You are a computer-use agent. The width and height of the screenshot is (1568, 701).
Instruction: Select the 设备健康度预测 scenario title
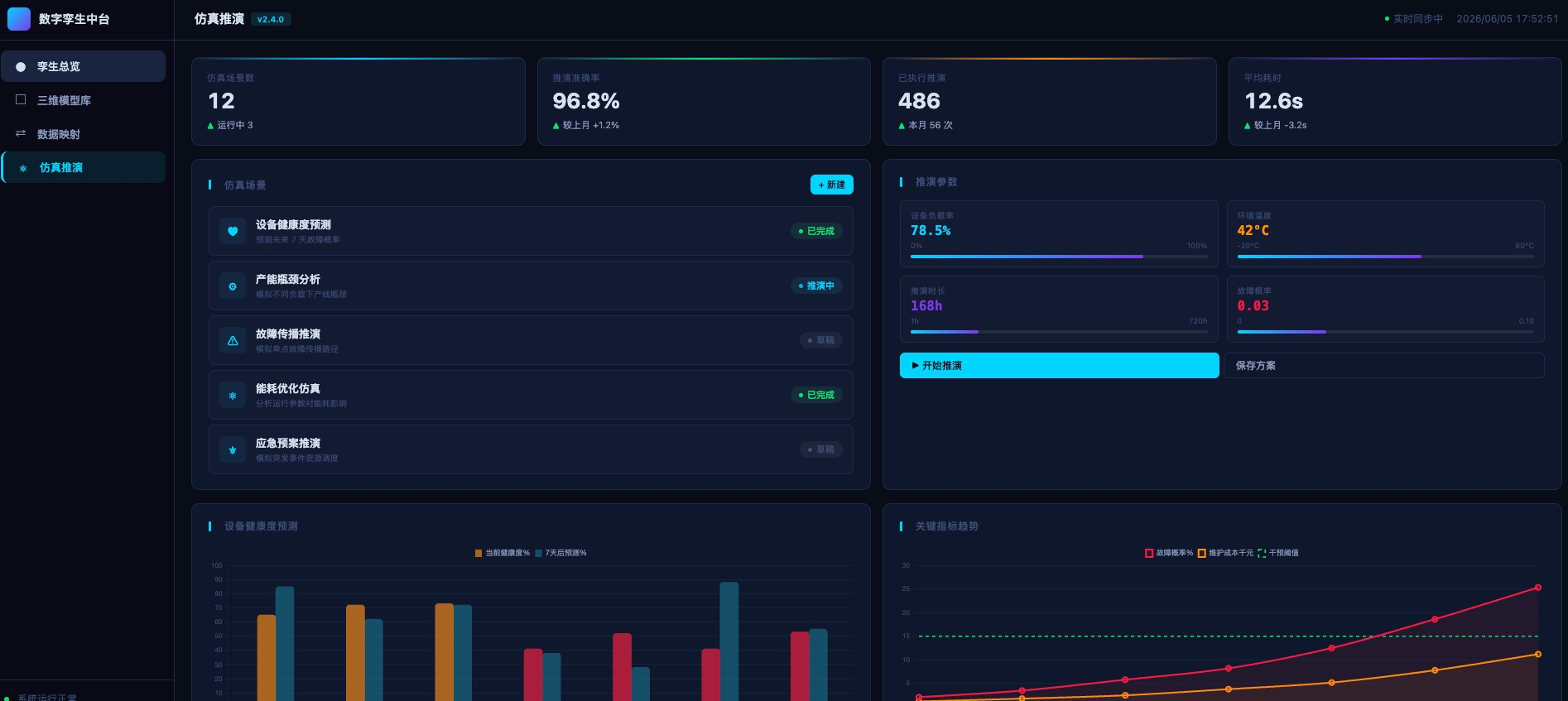coord(293,225)
